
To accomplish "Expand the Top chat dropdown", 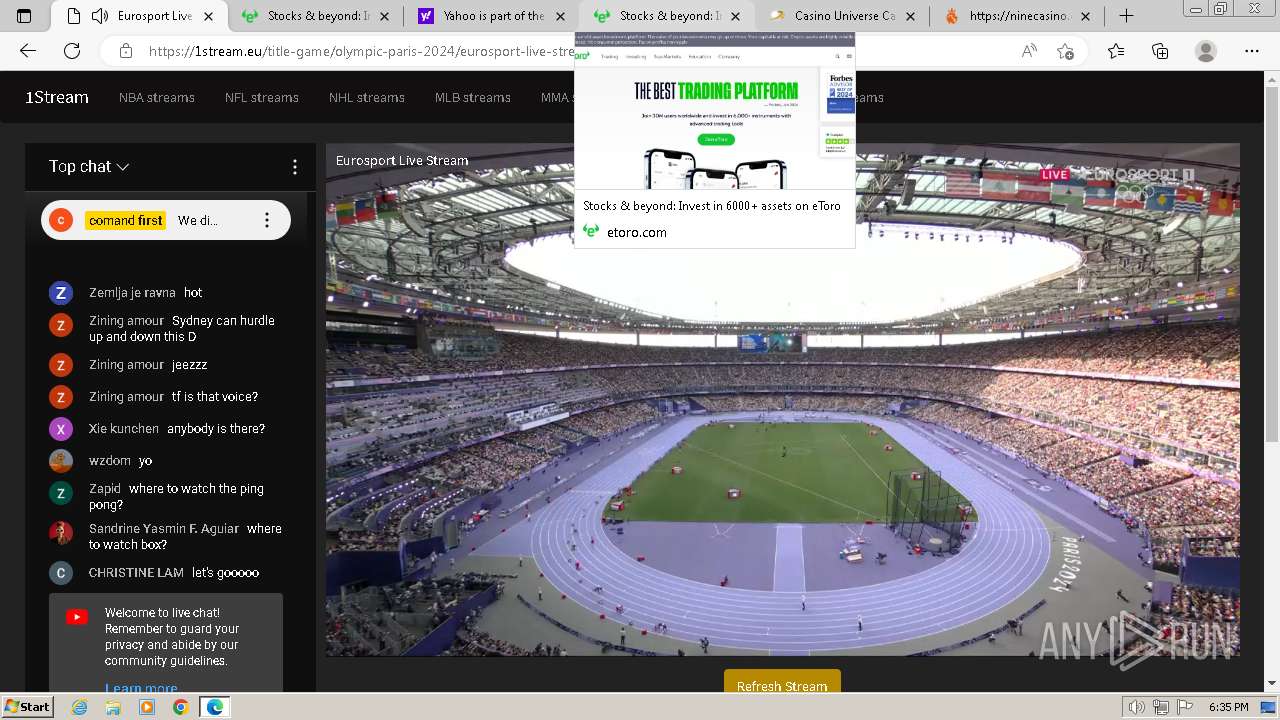I will (89, 167).
